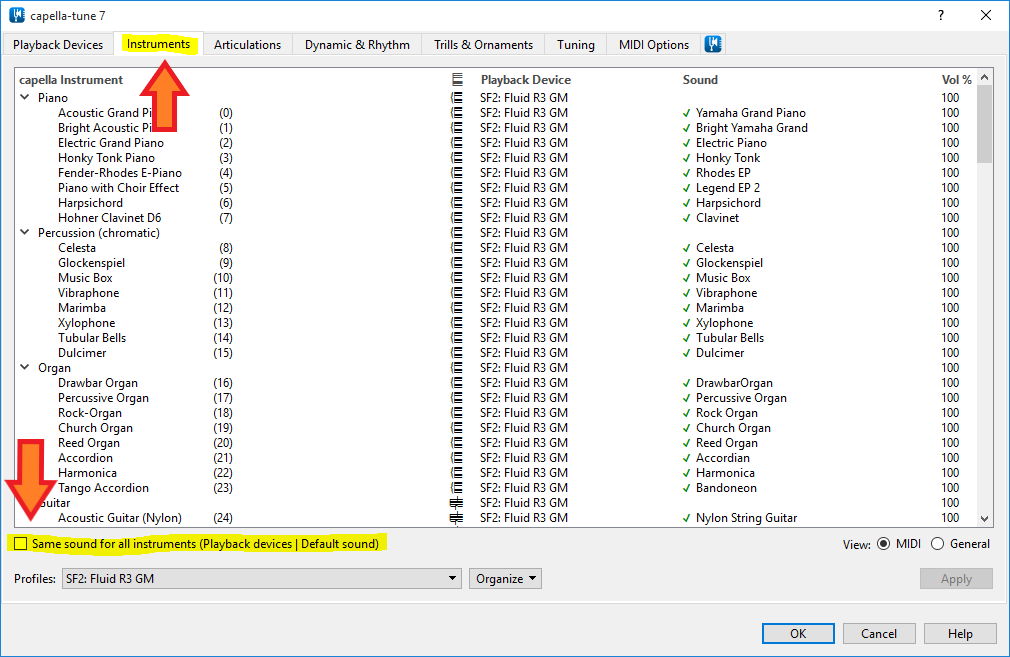Click the Sound column header

(x=700, y=80)
